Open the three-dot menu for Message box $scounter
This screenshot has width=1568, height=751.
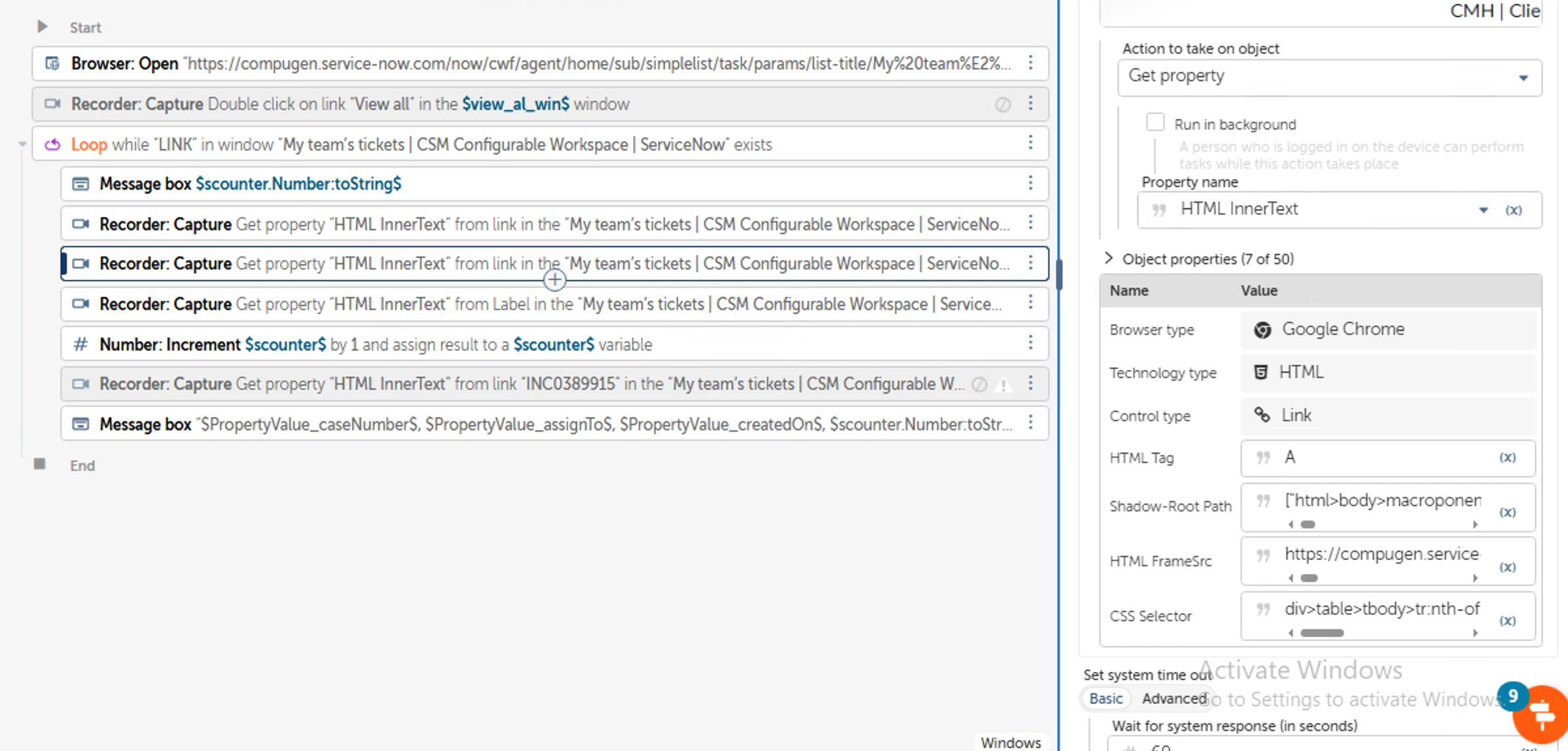pyautogui.click(x=1031, y=183)
